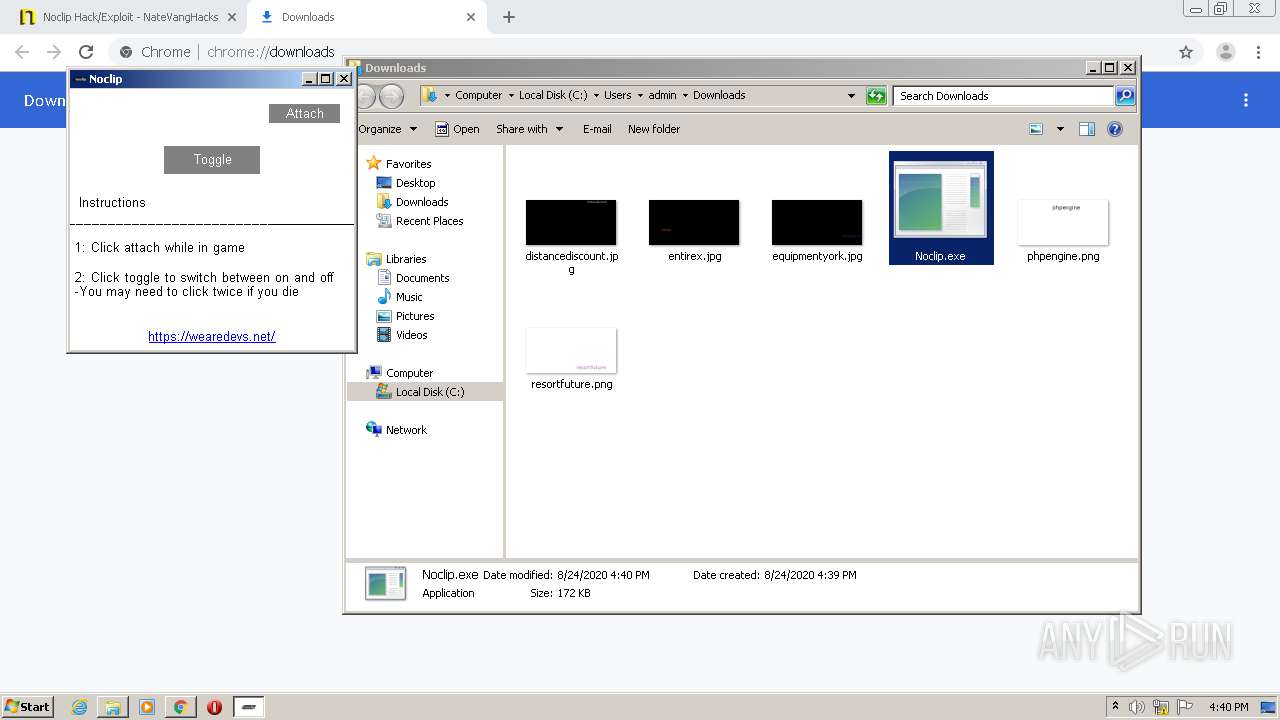The width and height of the screenshot is (1280, 720).
Task: Click admin in address breadcrumb
Action: coord(662,96)
